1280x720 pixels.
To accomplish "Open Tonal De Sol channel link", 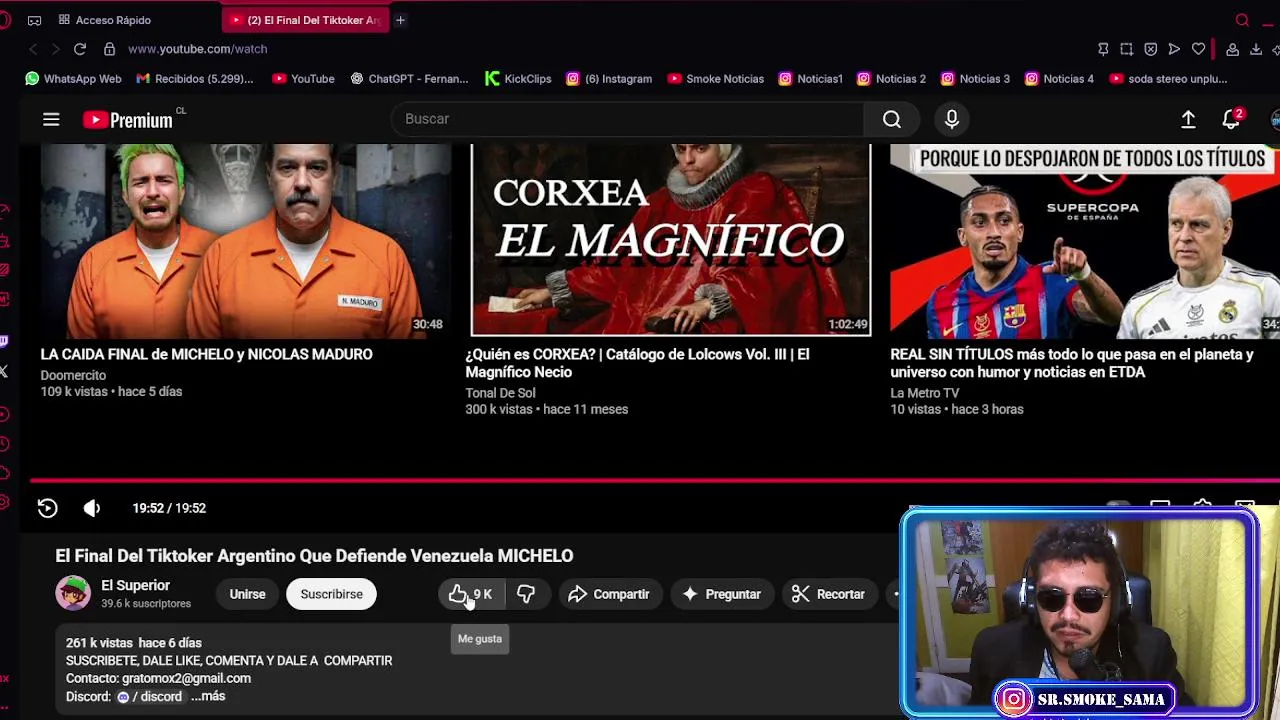I will click(500, 393).
